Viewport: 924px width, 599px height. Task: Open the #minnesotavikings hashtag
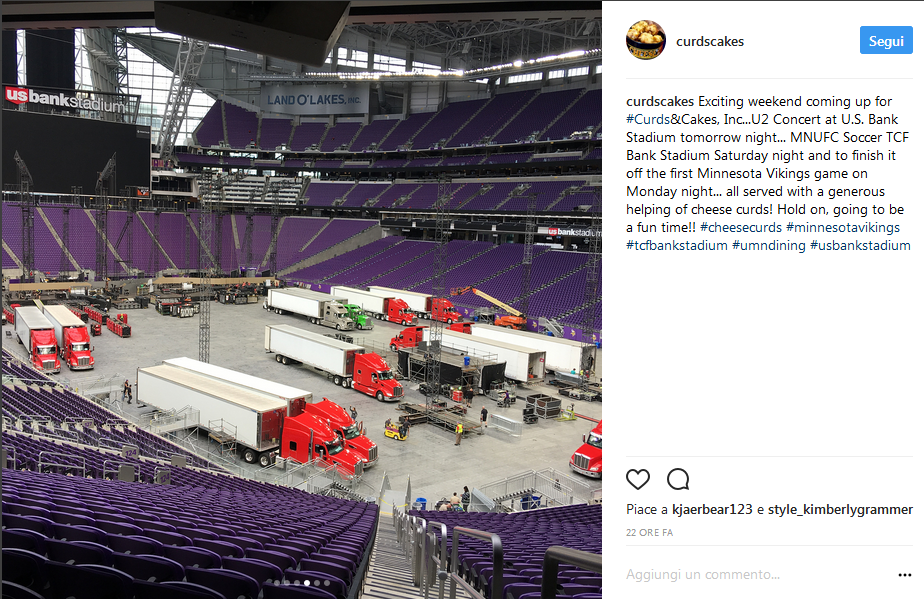843,228
